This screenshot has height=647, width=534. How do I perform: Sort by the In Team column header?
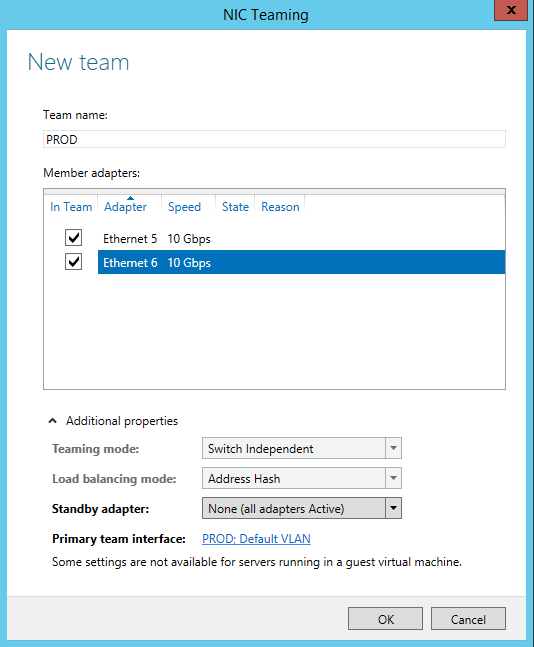[71, 206]
